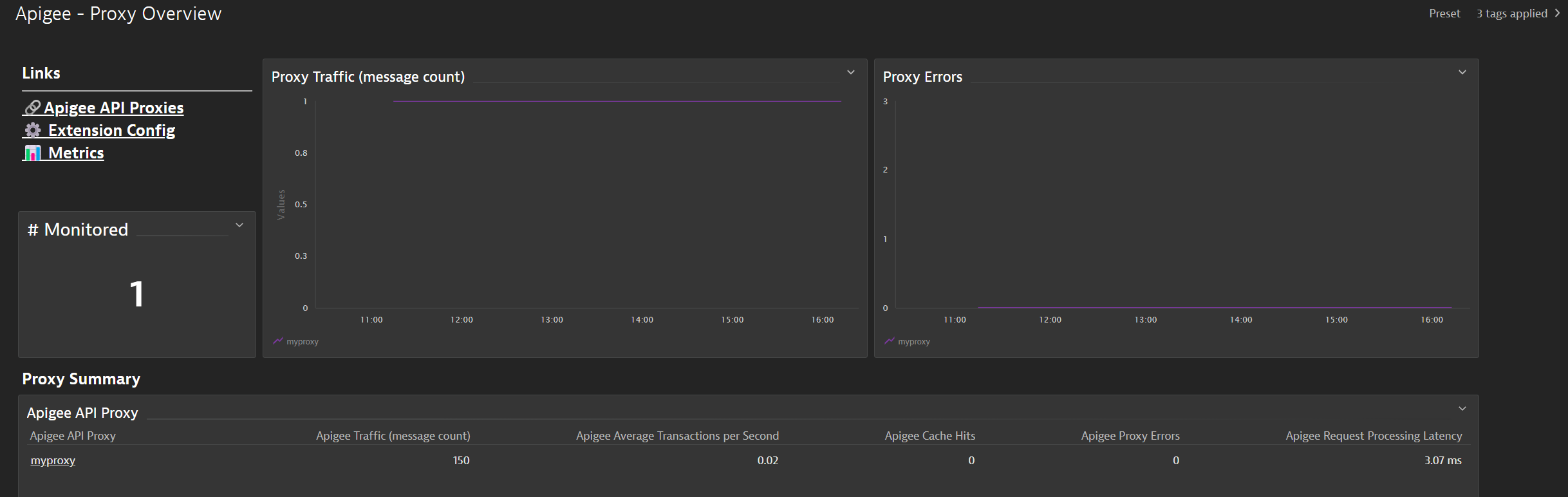Sort by Apigee Average Transactions per Second column
Viewport: 1568px width, 497px height.
click(x=677, y=436)
